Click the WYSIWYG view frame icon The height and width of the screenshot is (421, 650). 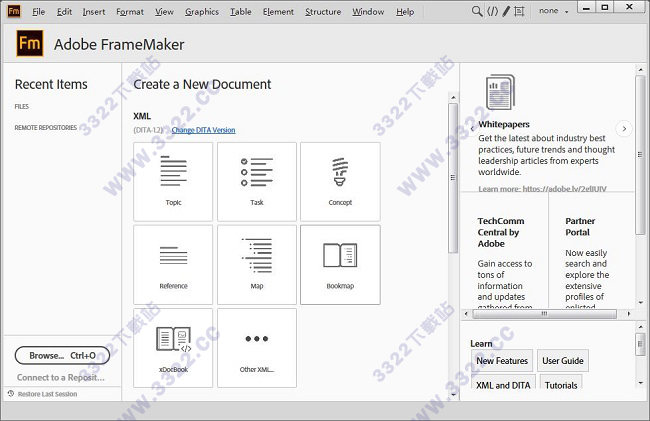click(x=519, y=11)
